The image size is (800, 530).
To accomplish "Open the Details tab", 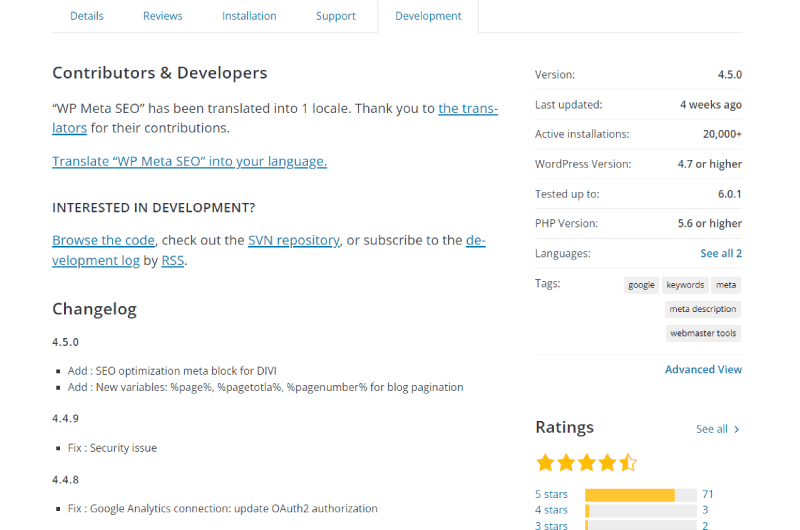I will (87, 16).
